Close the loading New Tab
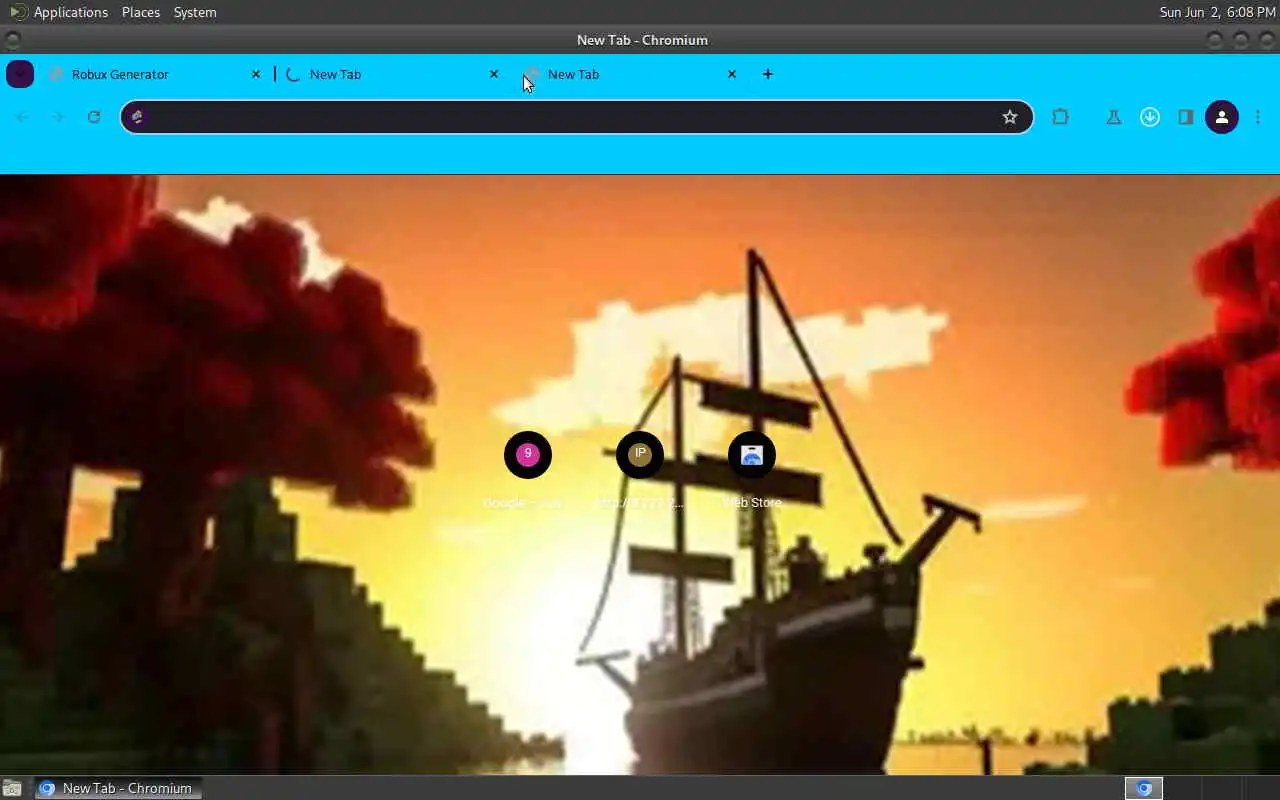1280x800 pixels. point(494,74)
